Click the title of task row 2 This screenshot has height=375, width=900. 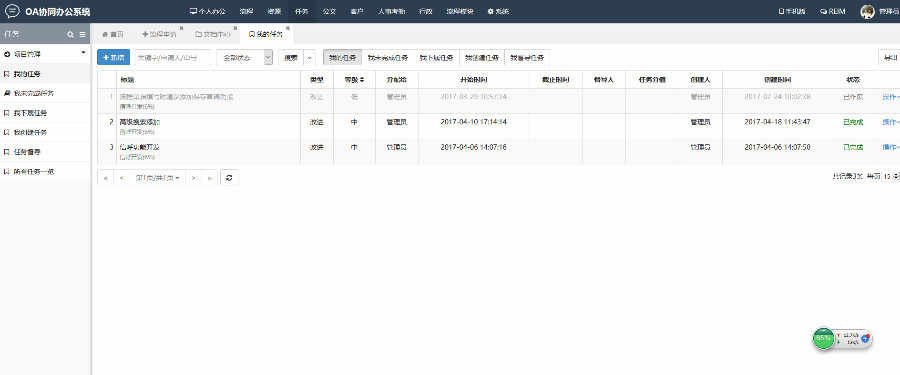140,122
